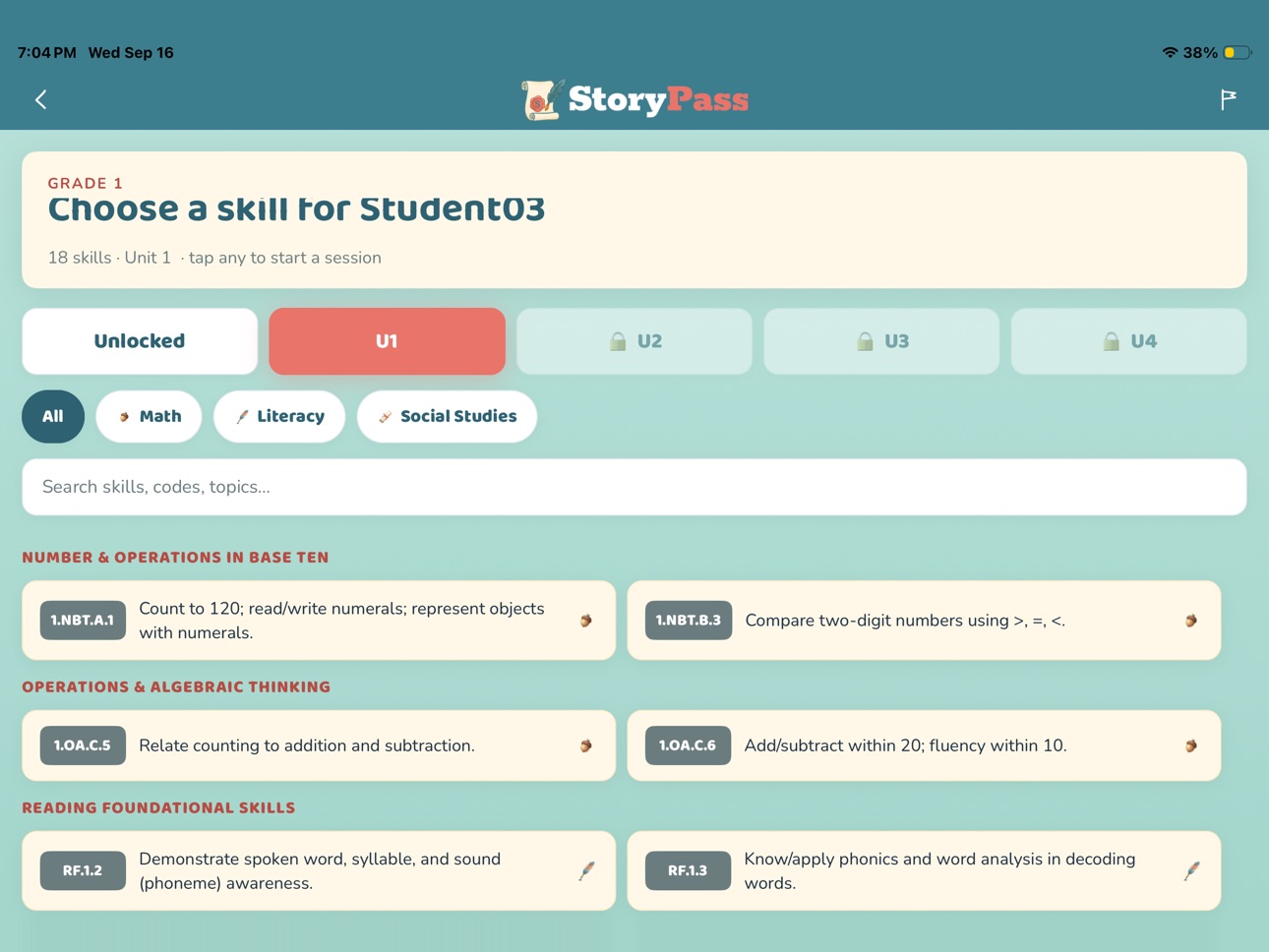The height and width of the screenshot is (952, 1269).
Task: Tap the 7:04 PM clock in status bar
Action: pyautogui.click(x=46, y=53)
